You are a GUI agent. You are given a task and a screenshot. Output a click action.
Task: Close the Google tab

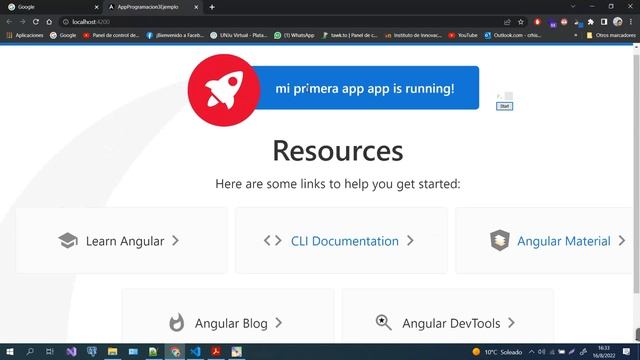[x=96, y=7]
